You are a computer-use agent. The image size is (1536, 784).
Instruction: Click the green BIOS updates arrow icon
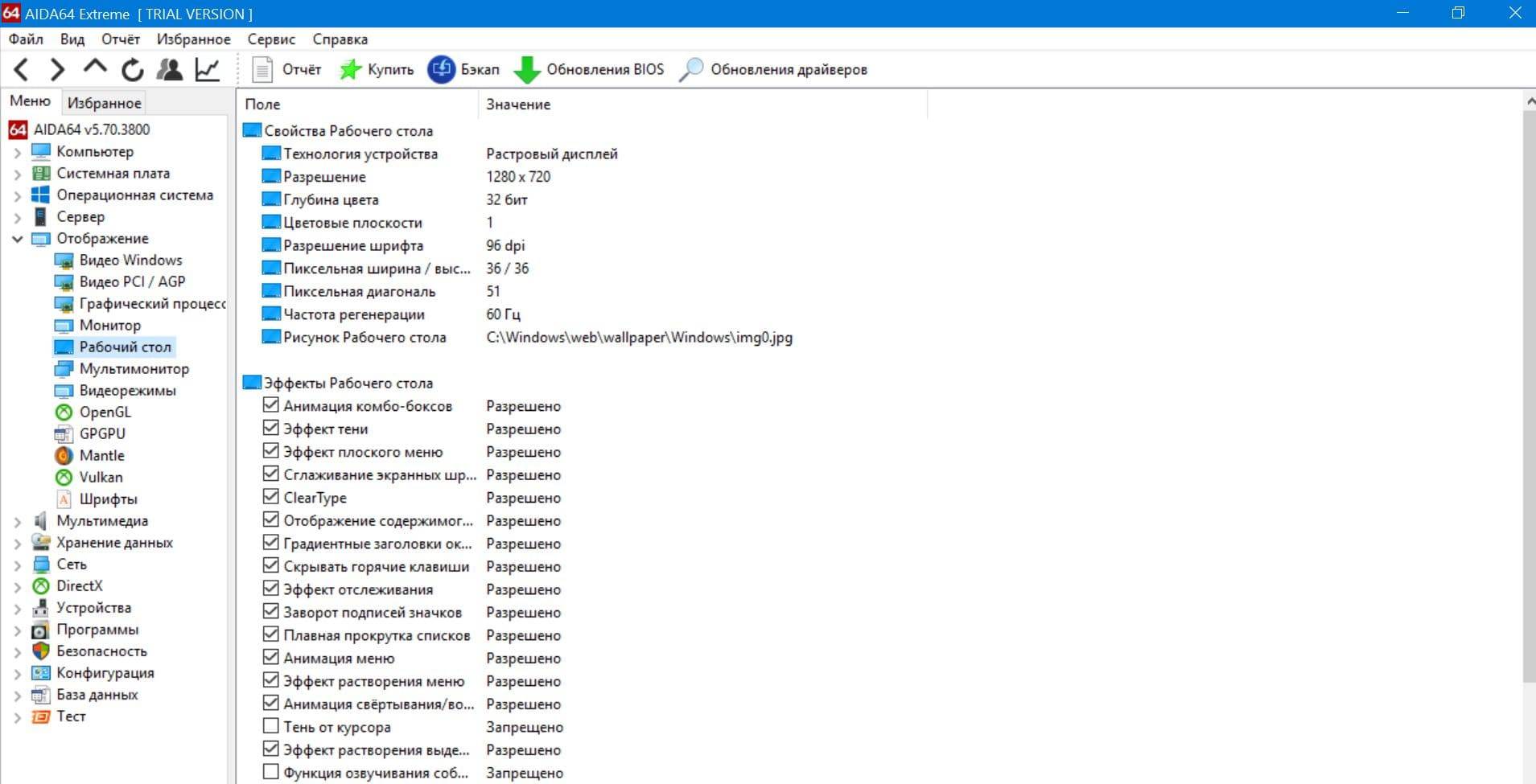527,70
